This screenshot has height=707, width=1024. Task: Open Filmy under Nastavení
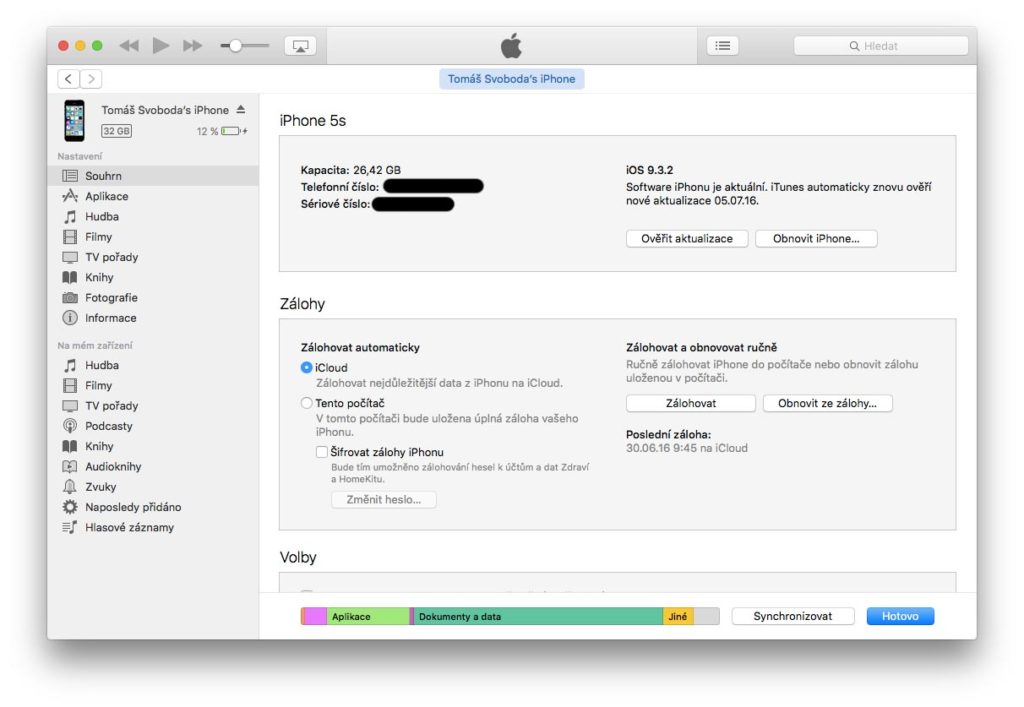coord(153,236)
